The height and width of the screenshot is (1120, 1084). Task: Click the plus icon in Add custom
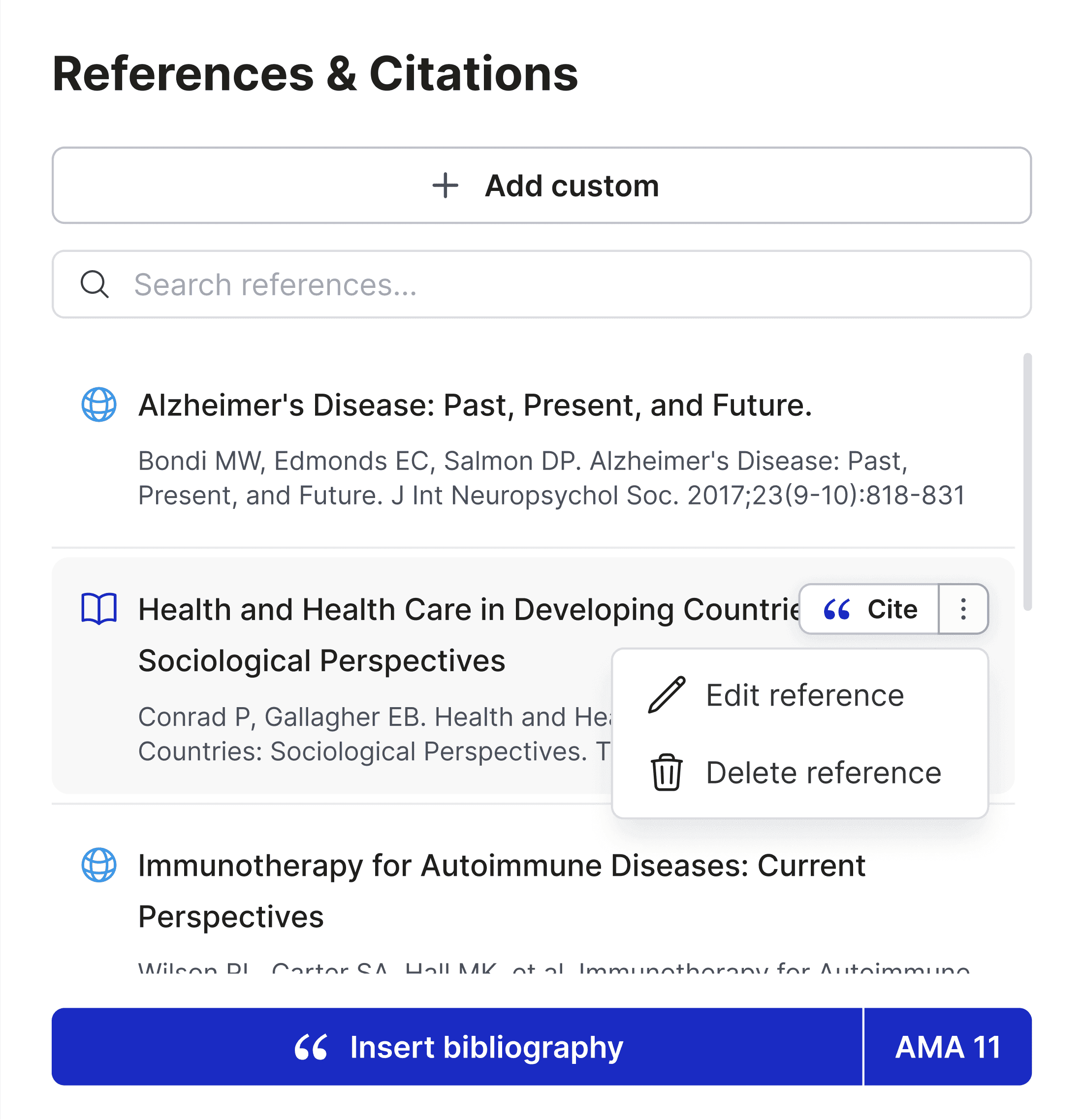point(446,186)
